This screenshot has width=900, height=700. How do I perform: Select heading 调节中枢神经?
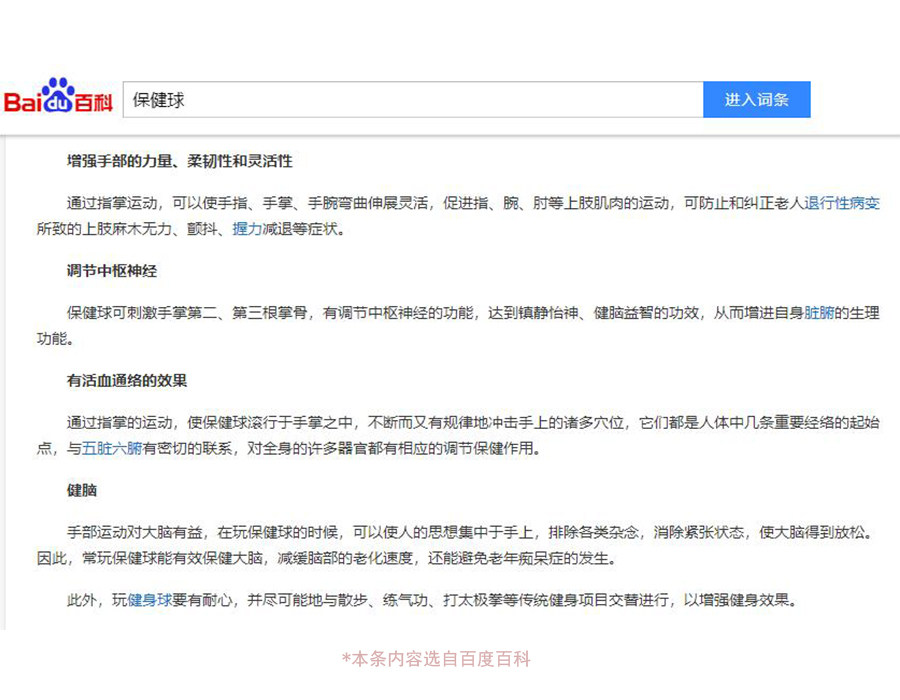pos(112,271)
